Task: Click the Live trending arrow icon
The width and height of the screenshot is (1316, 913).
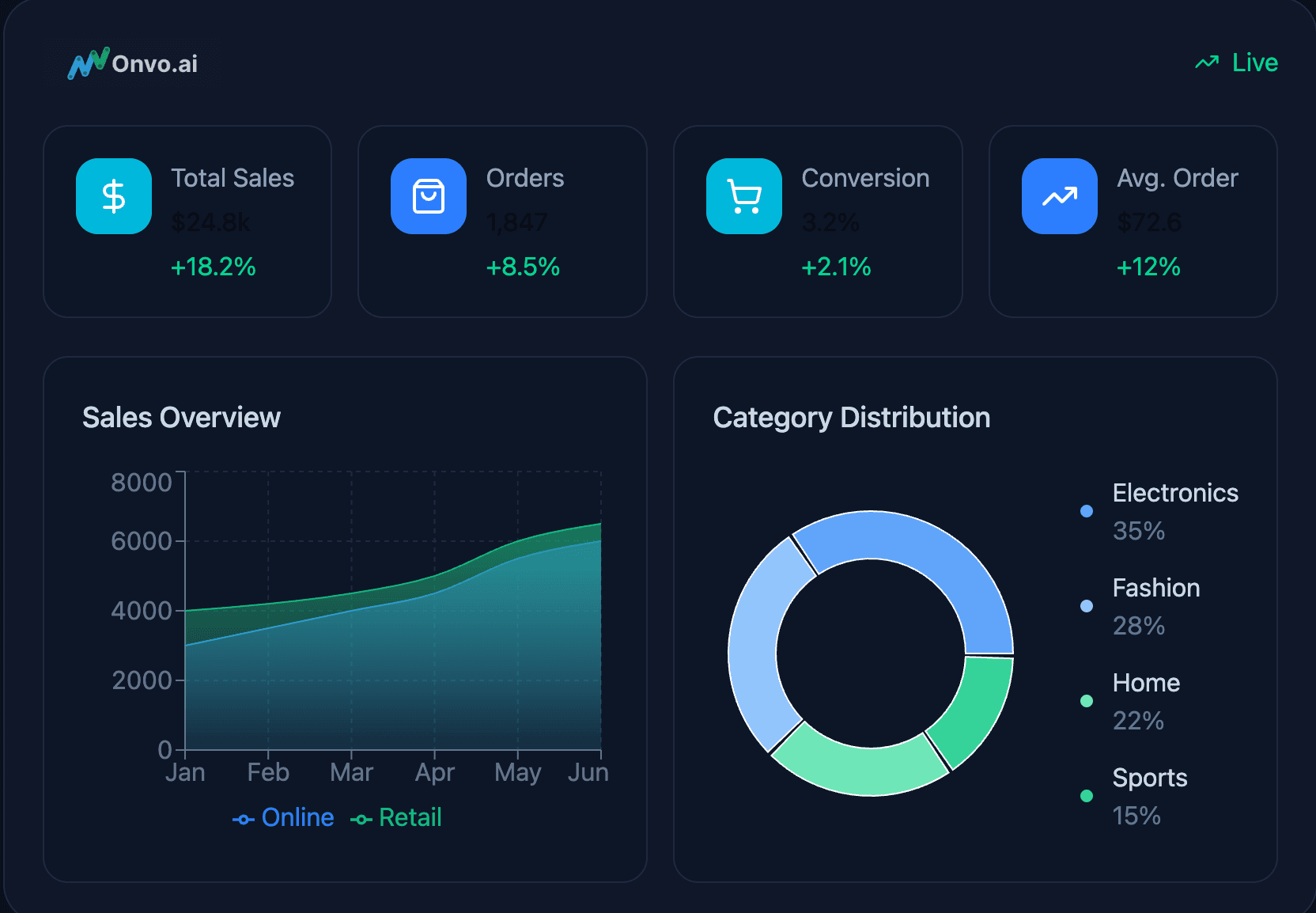Action: coord(1206,63)
